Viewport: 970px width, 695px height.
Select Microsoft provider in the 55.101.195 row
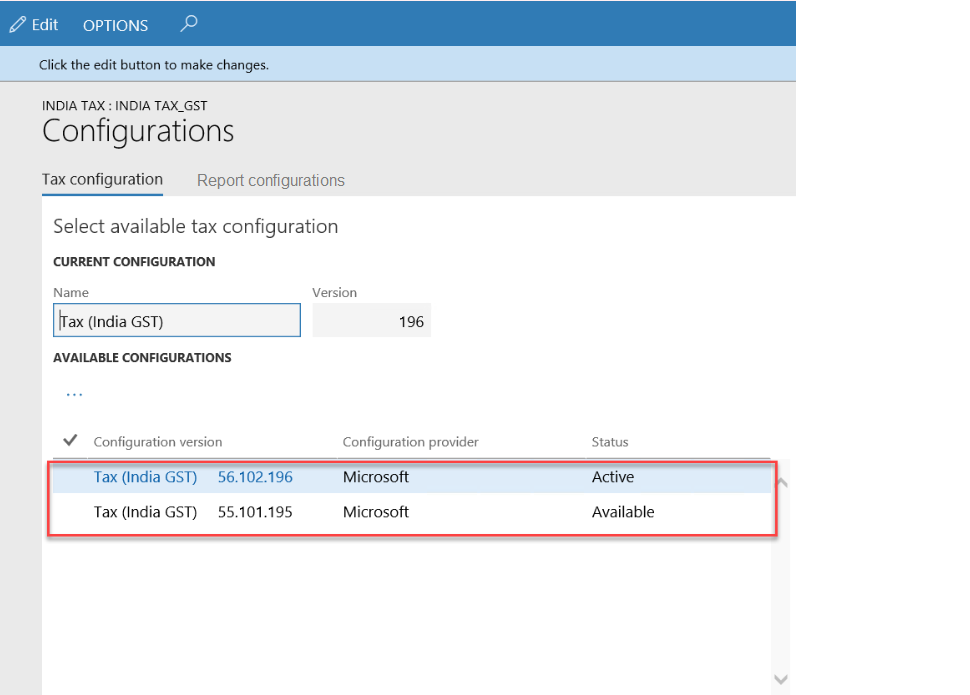[376, 512]
